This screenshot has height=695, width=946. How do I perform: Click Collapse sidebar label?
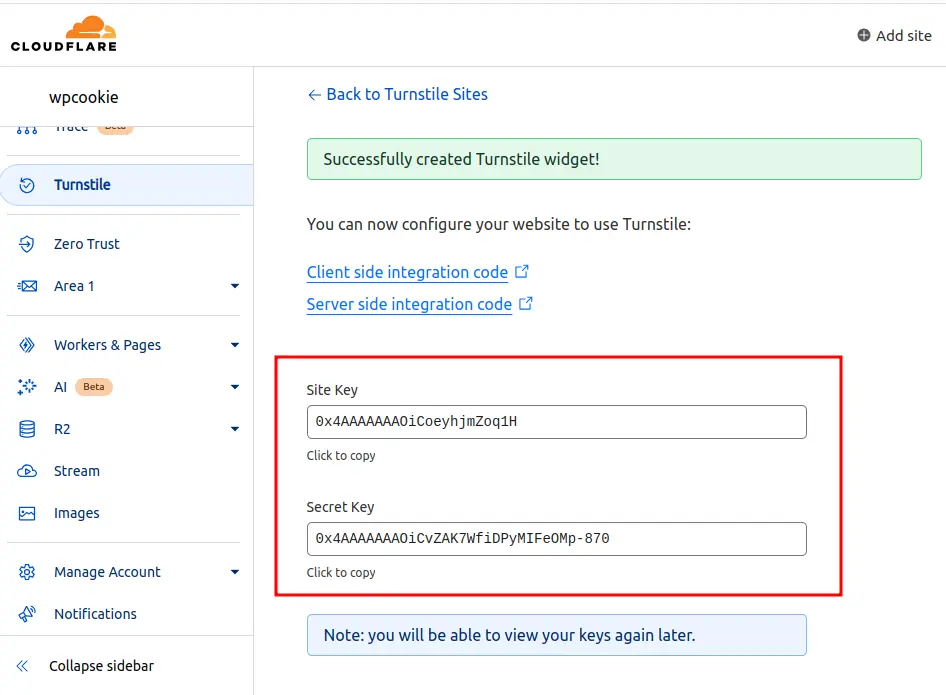click(x=101, y=666)
